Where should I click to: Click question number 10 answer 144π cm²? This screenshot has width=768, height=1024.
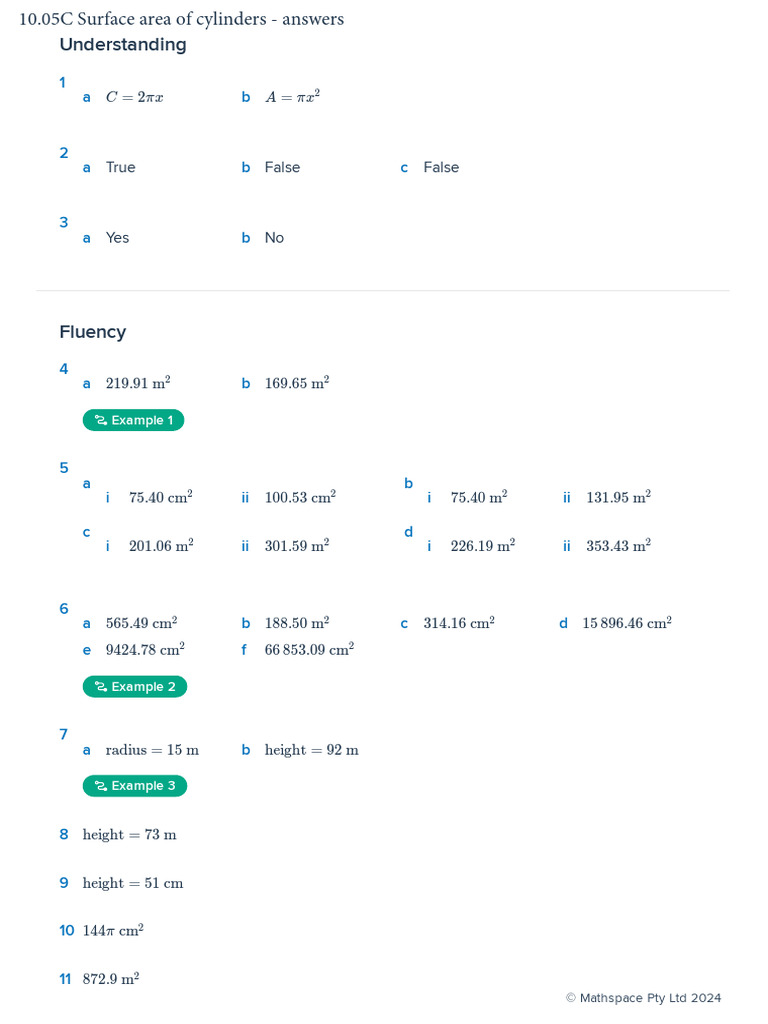(x=113, y=930)
